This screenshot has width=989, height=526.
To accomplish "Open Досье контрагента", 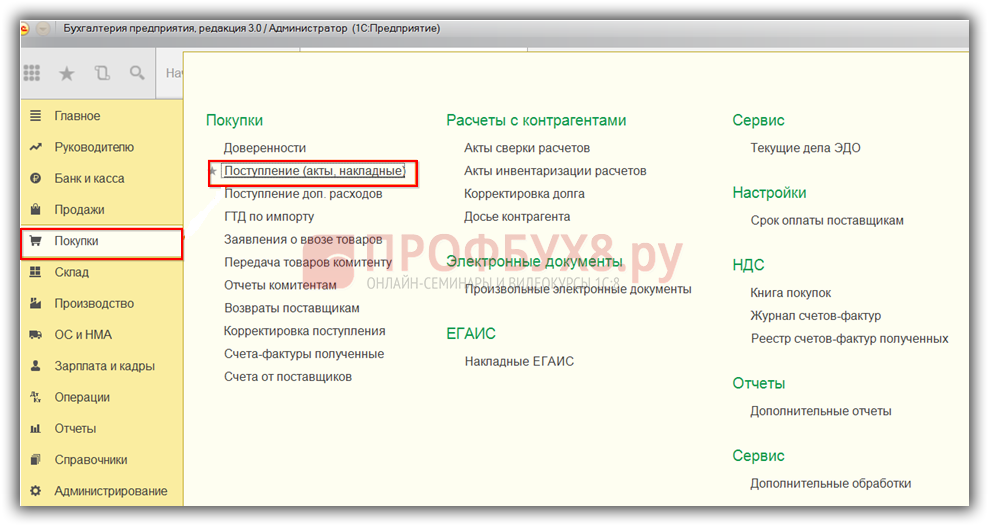I will pyautogui.click(x=517, y=216).
